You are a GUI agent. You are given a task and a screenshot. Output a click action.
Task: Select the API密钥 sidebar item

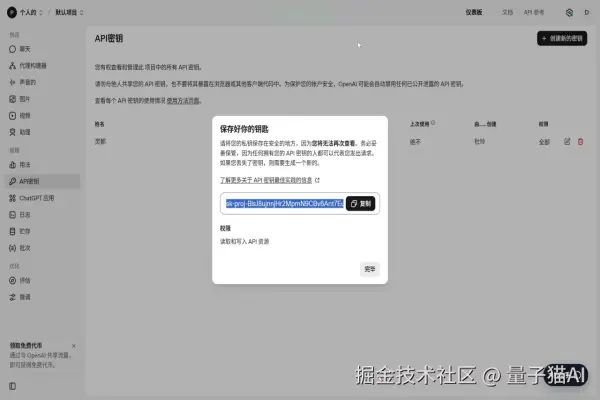pos(42,181)
